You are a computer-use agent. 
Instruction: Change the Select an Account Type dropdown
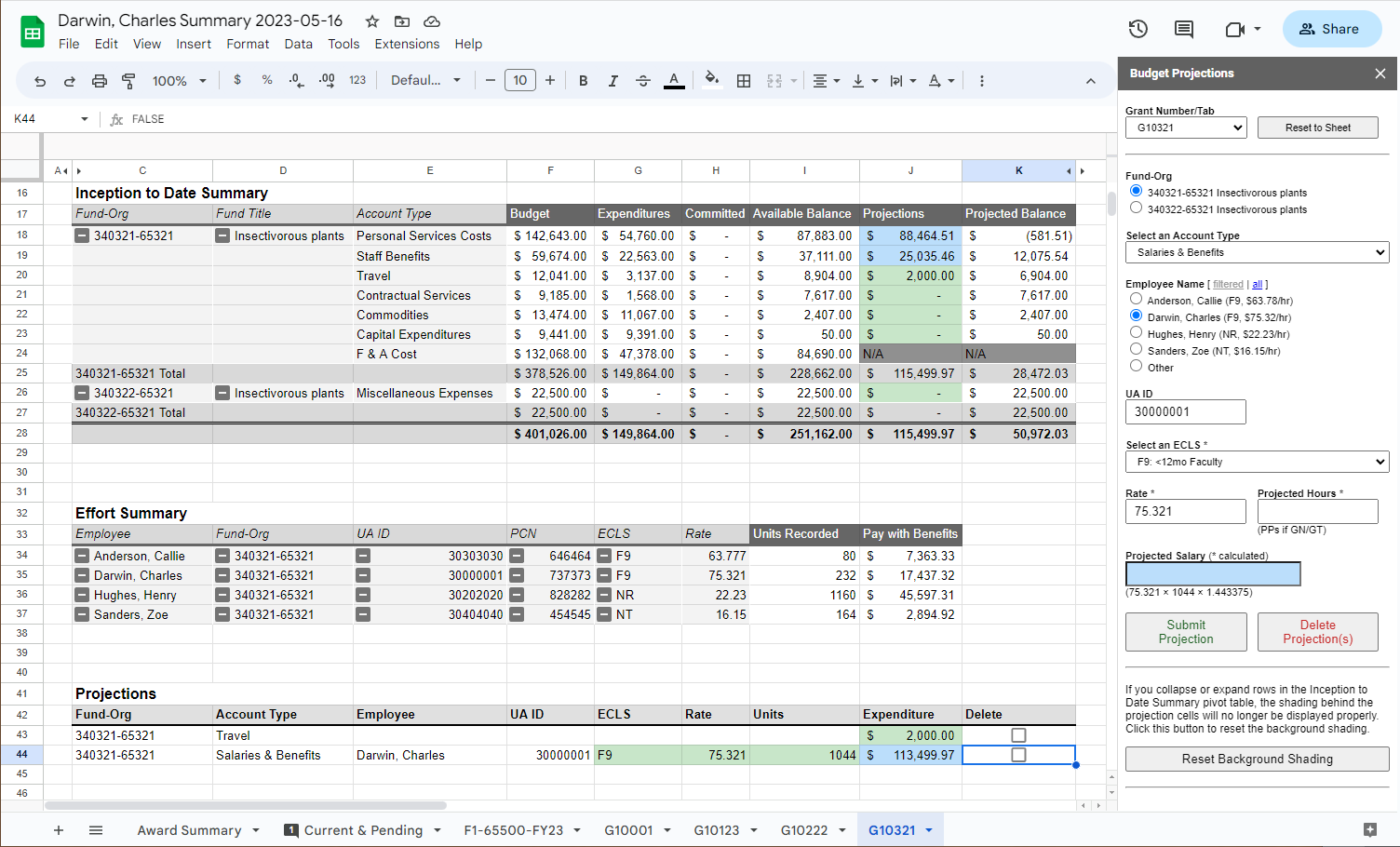(x=1257, y=252)
